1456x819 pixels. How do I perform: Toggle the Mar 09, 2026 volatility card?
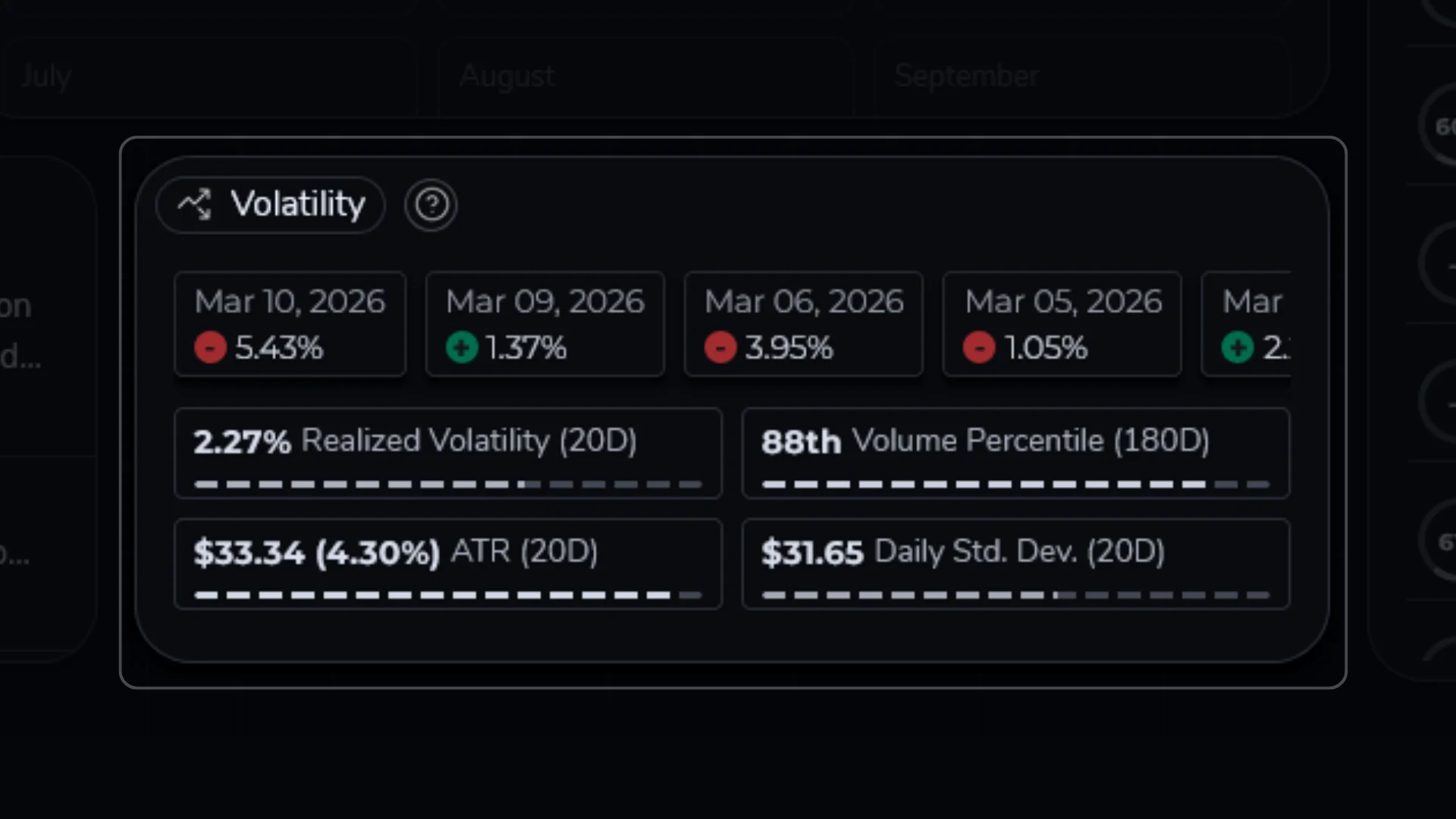coord(544,324)
